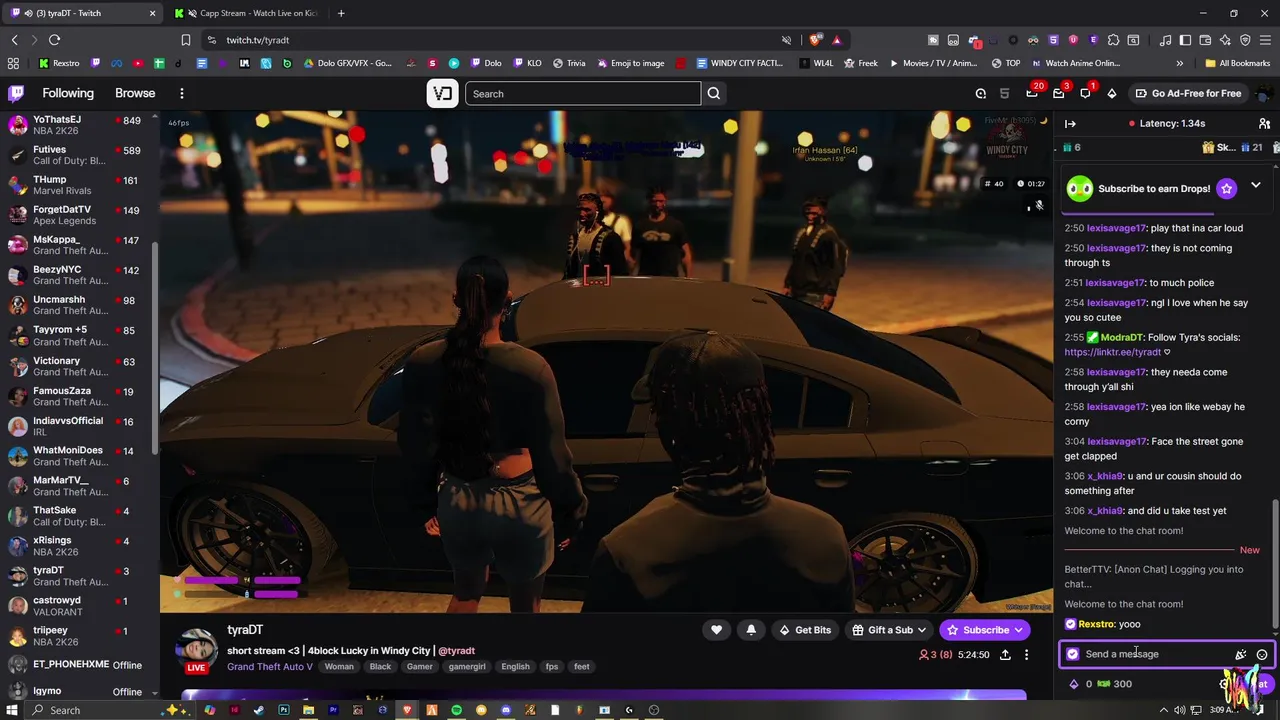Expand the bookmarks overflow chevron
The width and height of the screenshot is (1280, 720).
click(x=1179, y=63)
